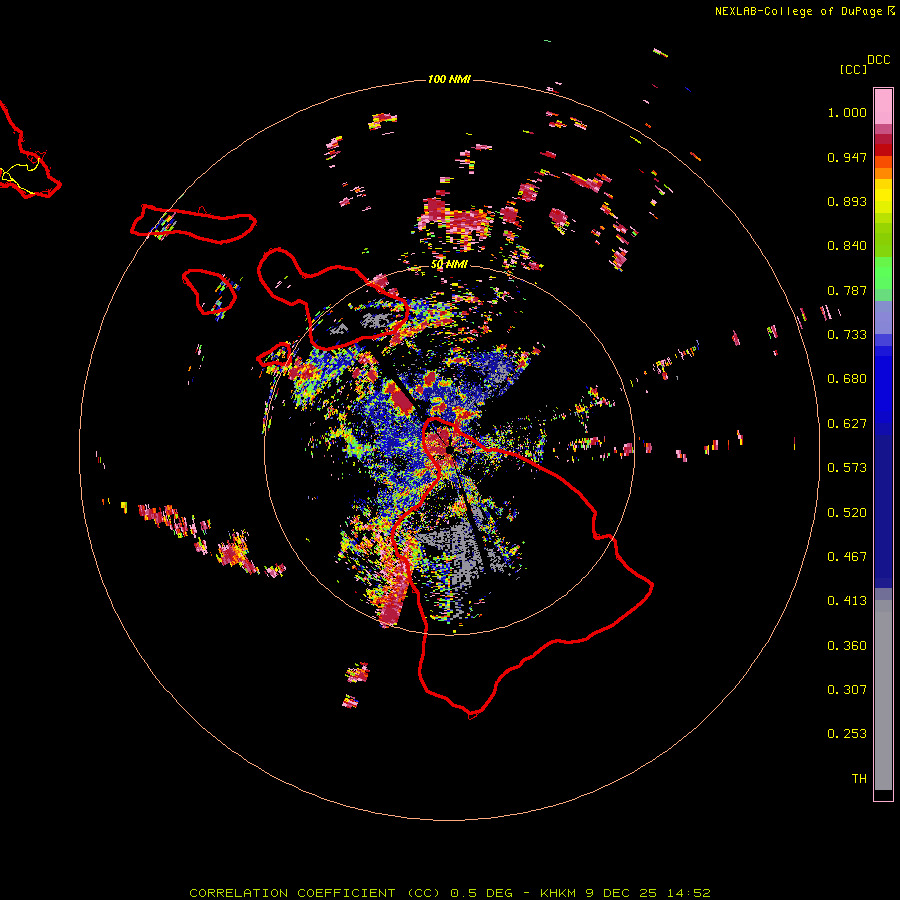Click the 0.840 legend value

coord(847,246)
